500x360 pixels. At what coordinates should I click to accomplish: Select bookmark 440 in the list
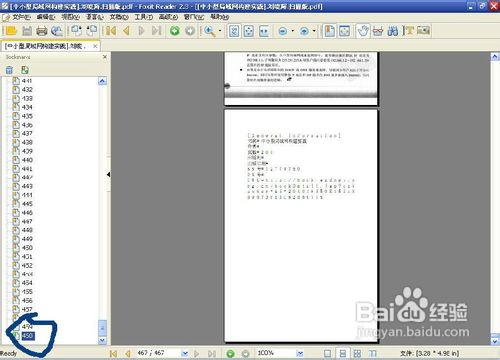(x=27, y=160)
